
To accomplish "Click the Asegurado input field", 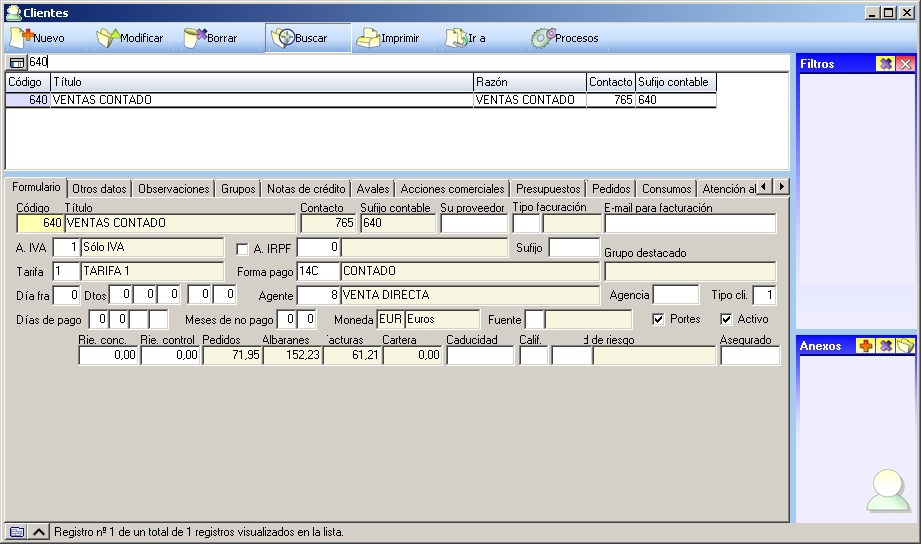I will 750,355.
